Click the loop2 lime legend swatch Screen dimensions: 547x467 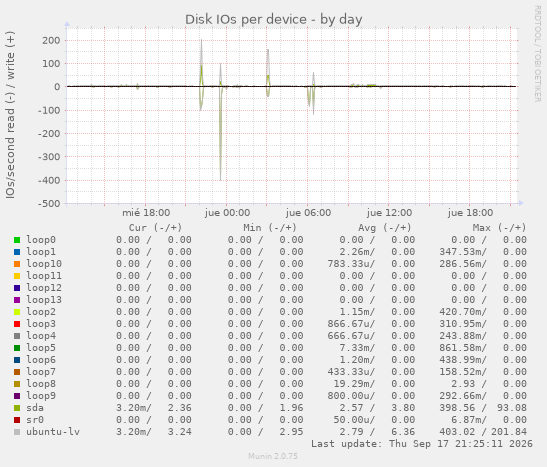[17, 312]
